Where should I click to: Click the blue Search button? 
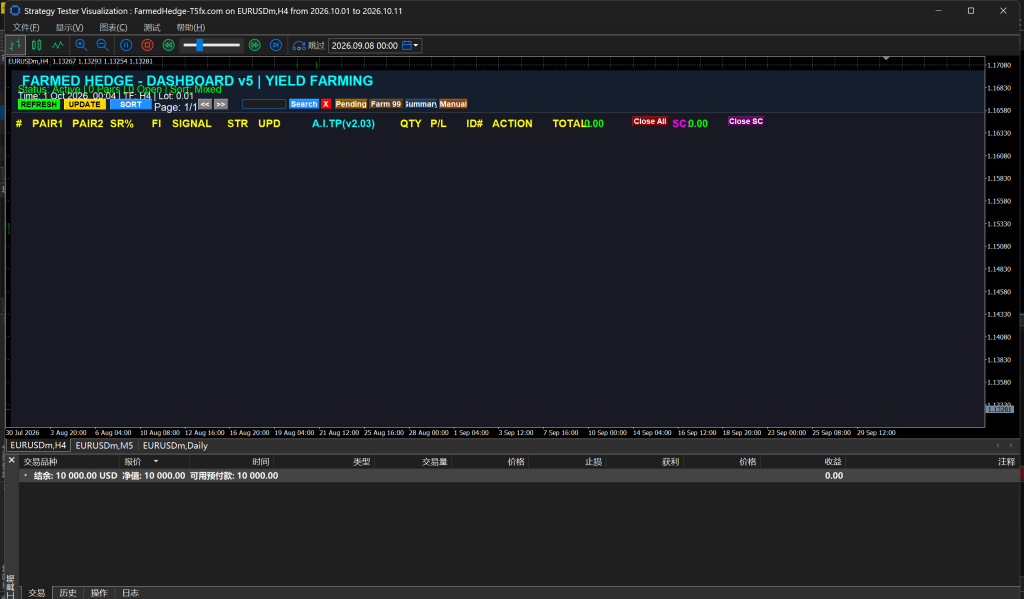(304, 104)
